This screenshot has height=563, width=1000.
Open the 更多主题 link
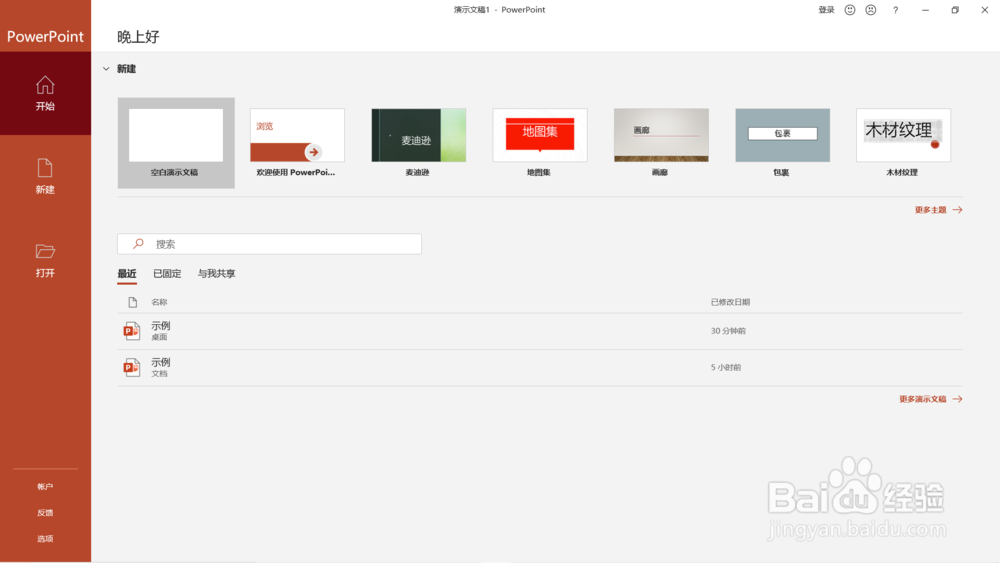[930, 210]
